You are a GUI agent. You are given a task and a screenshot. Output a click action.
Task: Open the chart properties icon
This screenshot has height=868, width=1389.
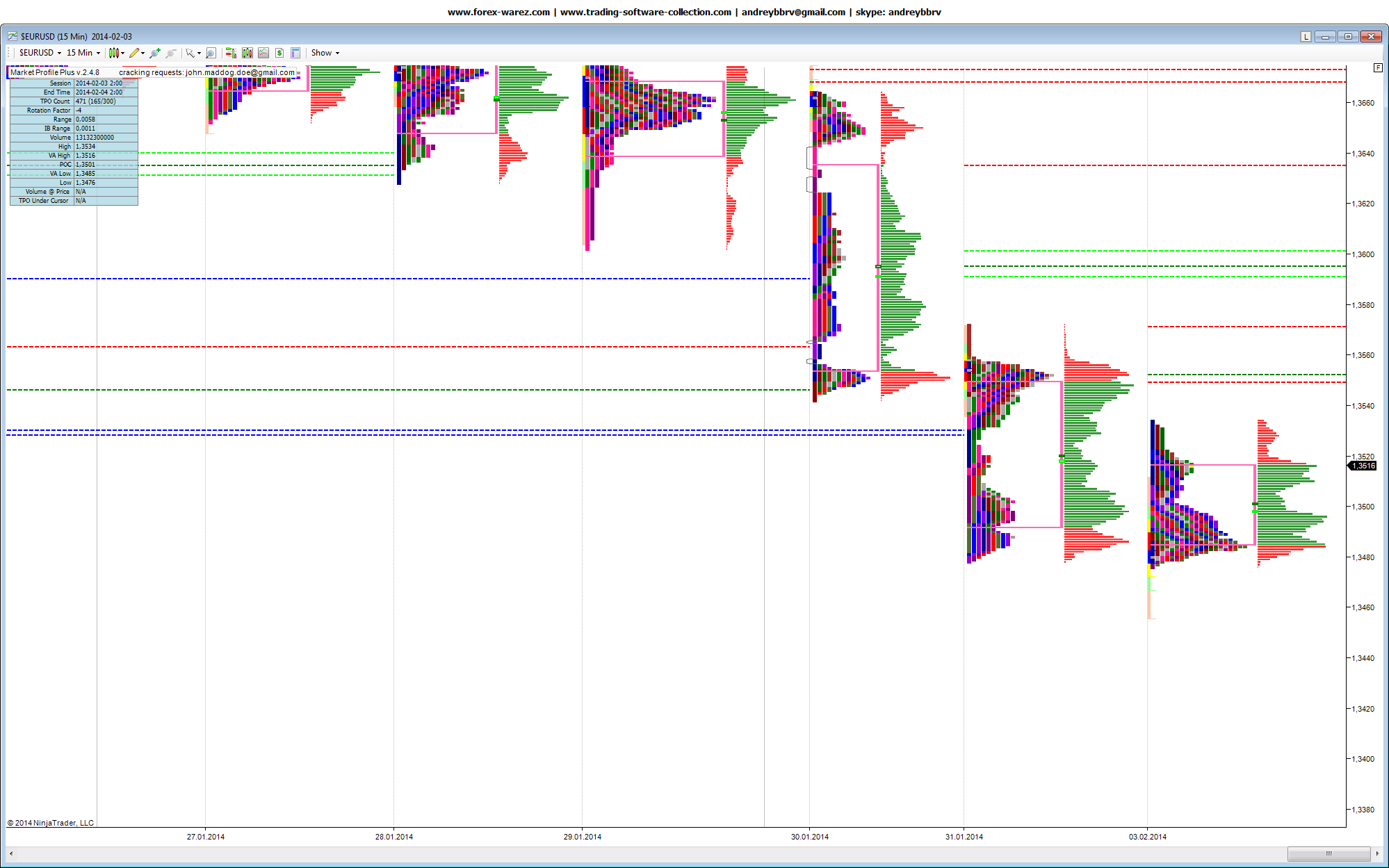295,53
